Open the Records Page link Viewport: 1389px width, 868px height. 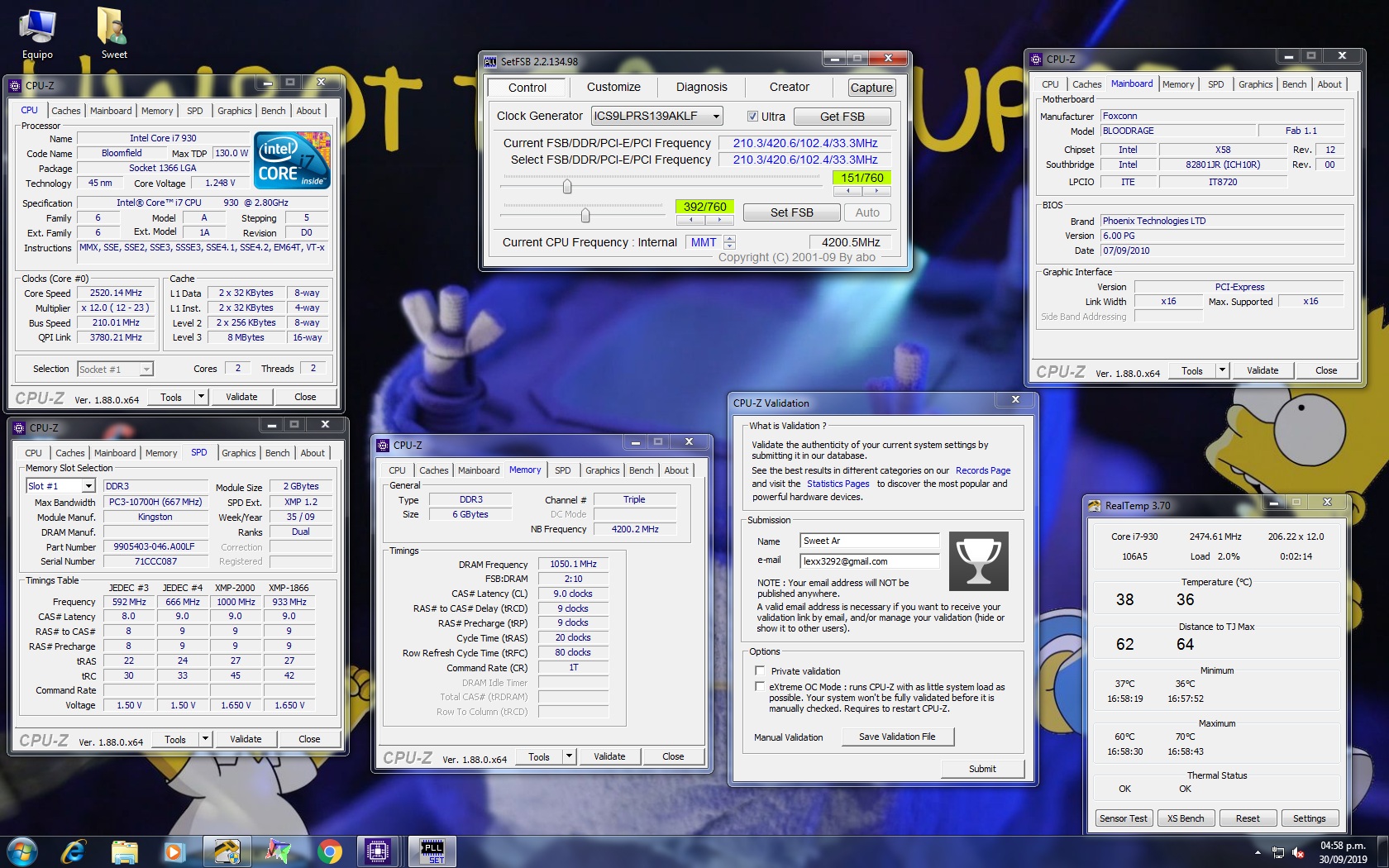[983, 470]
